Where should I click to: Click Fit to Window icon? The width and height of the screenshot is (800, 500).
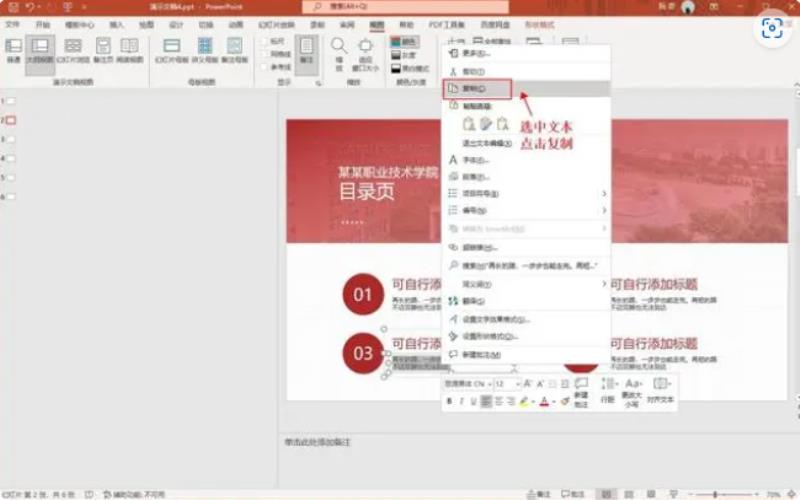(365, 54)
